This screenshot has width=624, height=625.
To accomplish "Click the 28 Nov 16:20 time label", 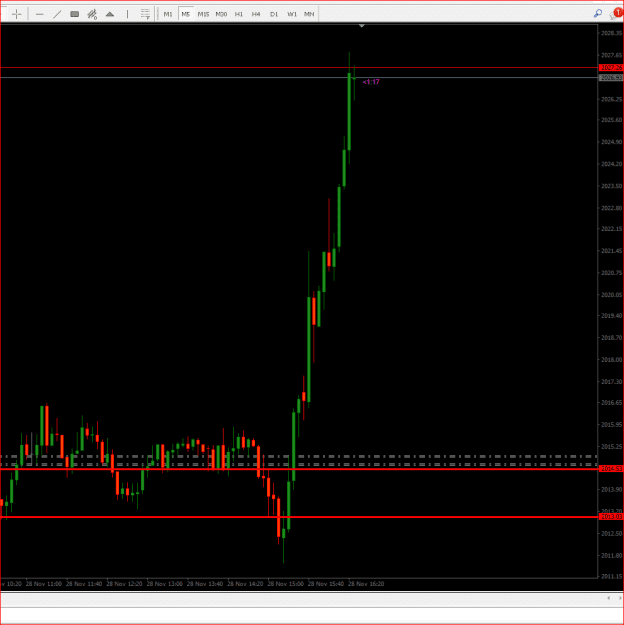I will click(366, 584).
